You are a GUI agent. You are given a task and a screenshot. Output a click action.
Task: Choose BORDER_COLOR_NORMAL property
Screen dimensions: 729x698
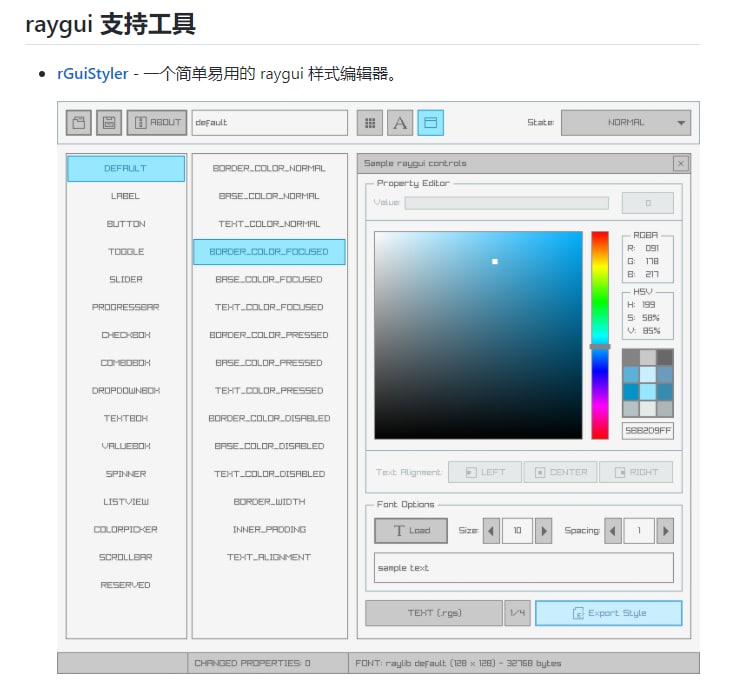[269, 168]
